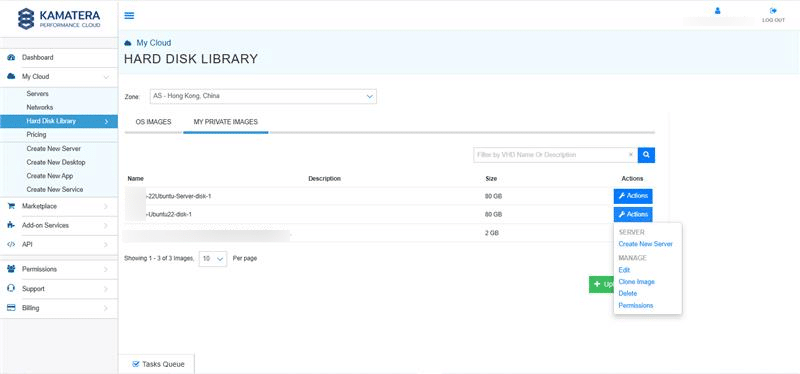This screenshot has height=374, width=800.
Task: Click the Tasks Queue check icon
Action: coord(135,364)
